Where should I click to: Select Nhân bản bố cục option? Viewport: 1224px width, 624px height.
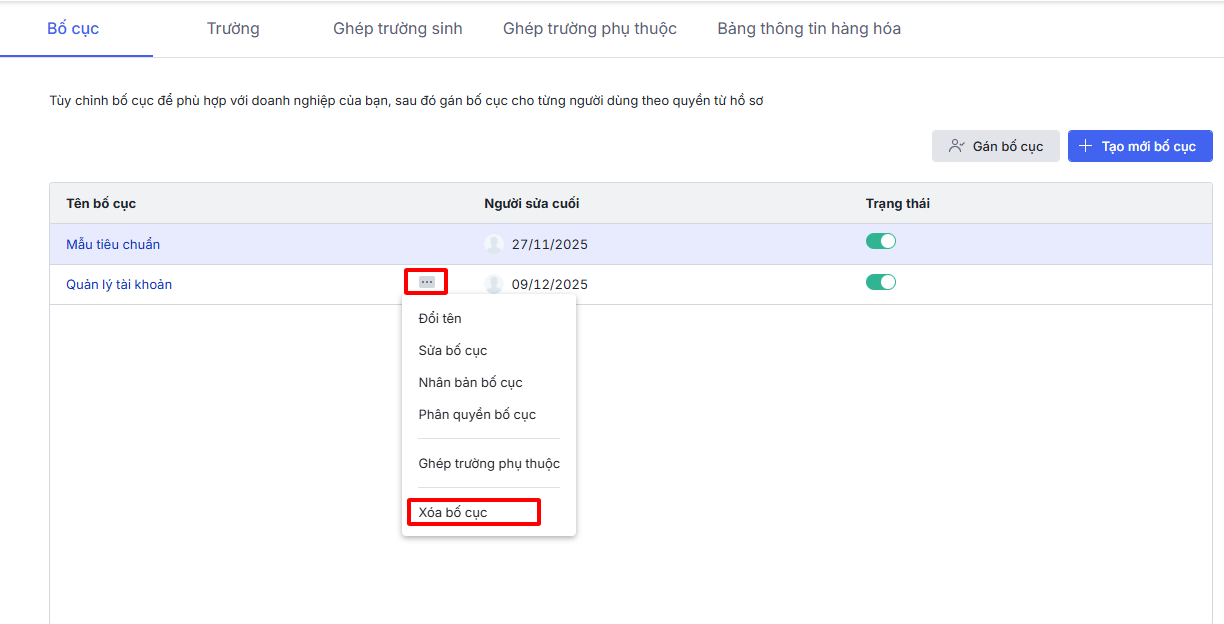point(470,382)
